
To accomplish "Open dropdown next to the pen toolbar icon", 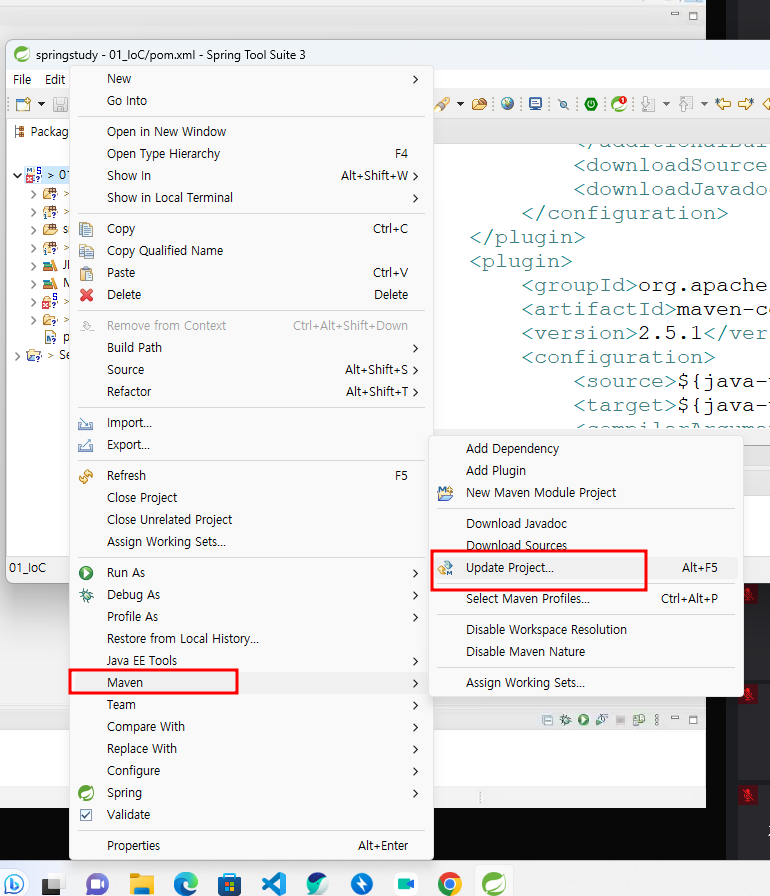I will pos(460,104).
